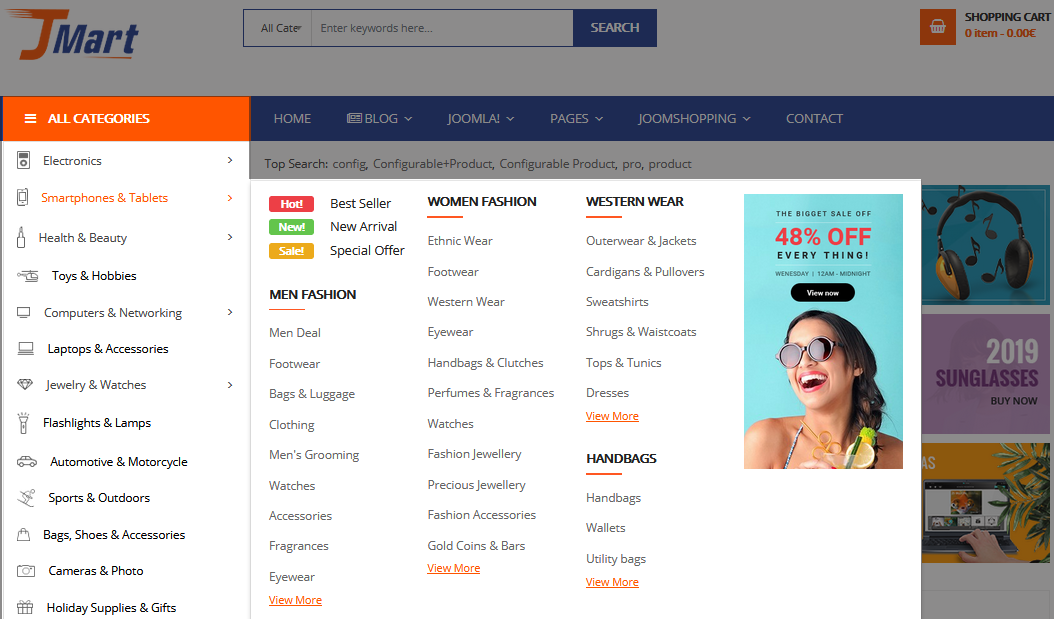Open the Best Seller link

360,204
